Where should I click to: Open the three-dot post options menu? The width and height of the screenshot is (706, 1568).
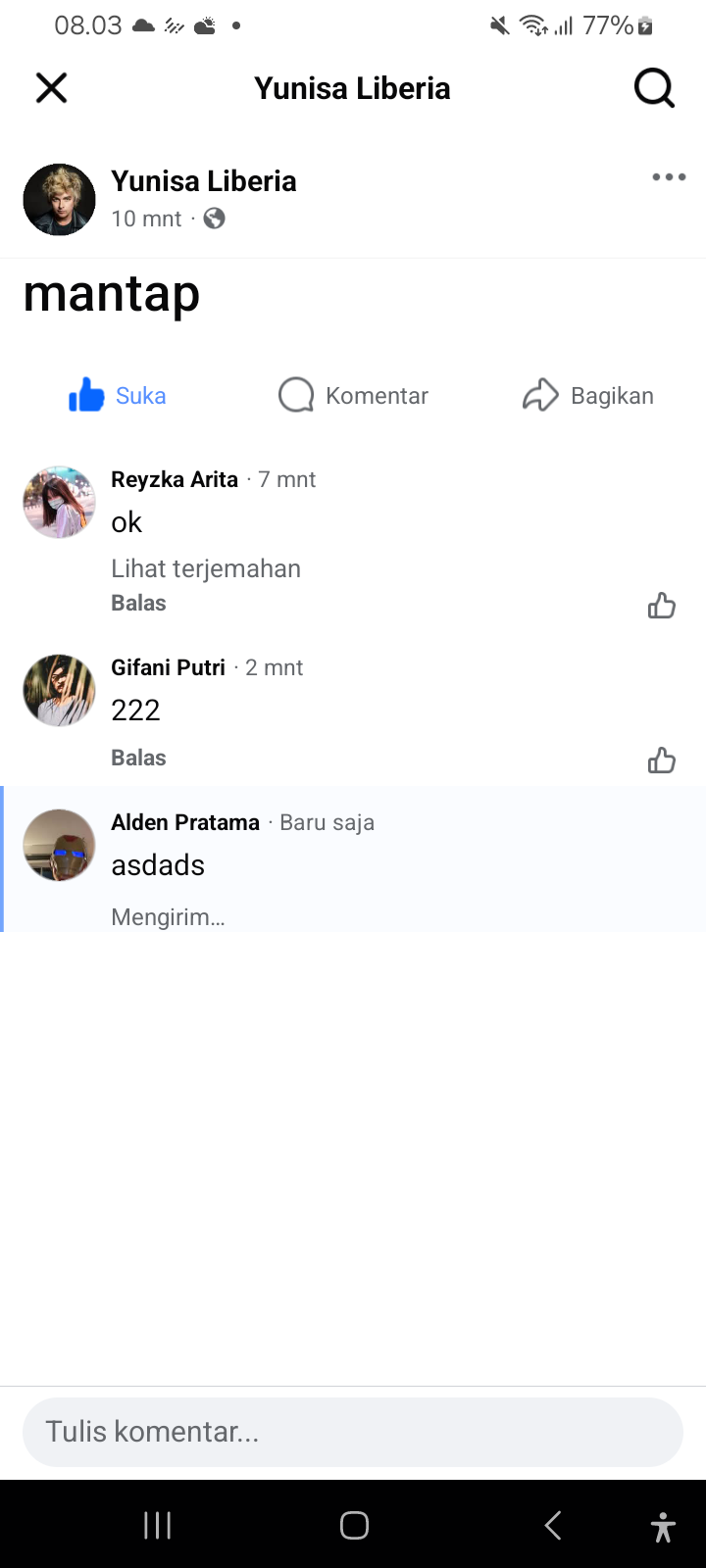pyautogui.click(x=669, y=177)
